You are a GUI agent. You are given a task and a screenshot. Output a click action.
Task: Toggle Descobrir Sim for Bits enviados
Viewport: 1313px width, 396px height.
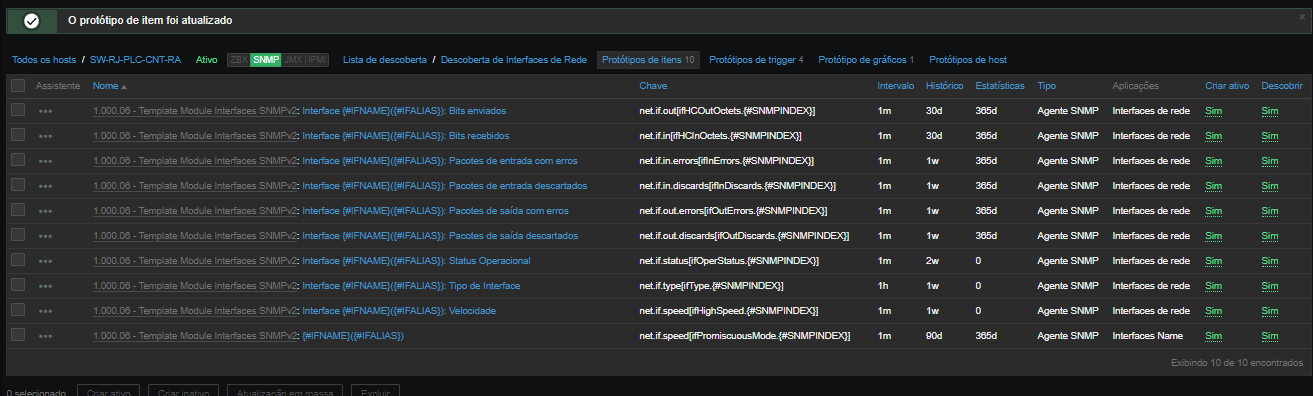coord(1270,111)
